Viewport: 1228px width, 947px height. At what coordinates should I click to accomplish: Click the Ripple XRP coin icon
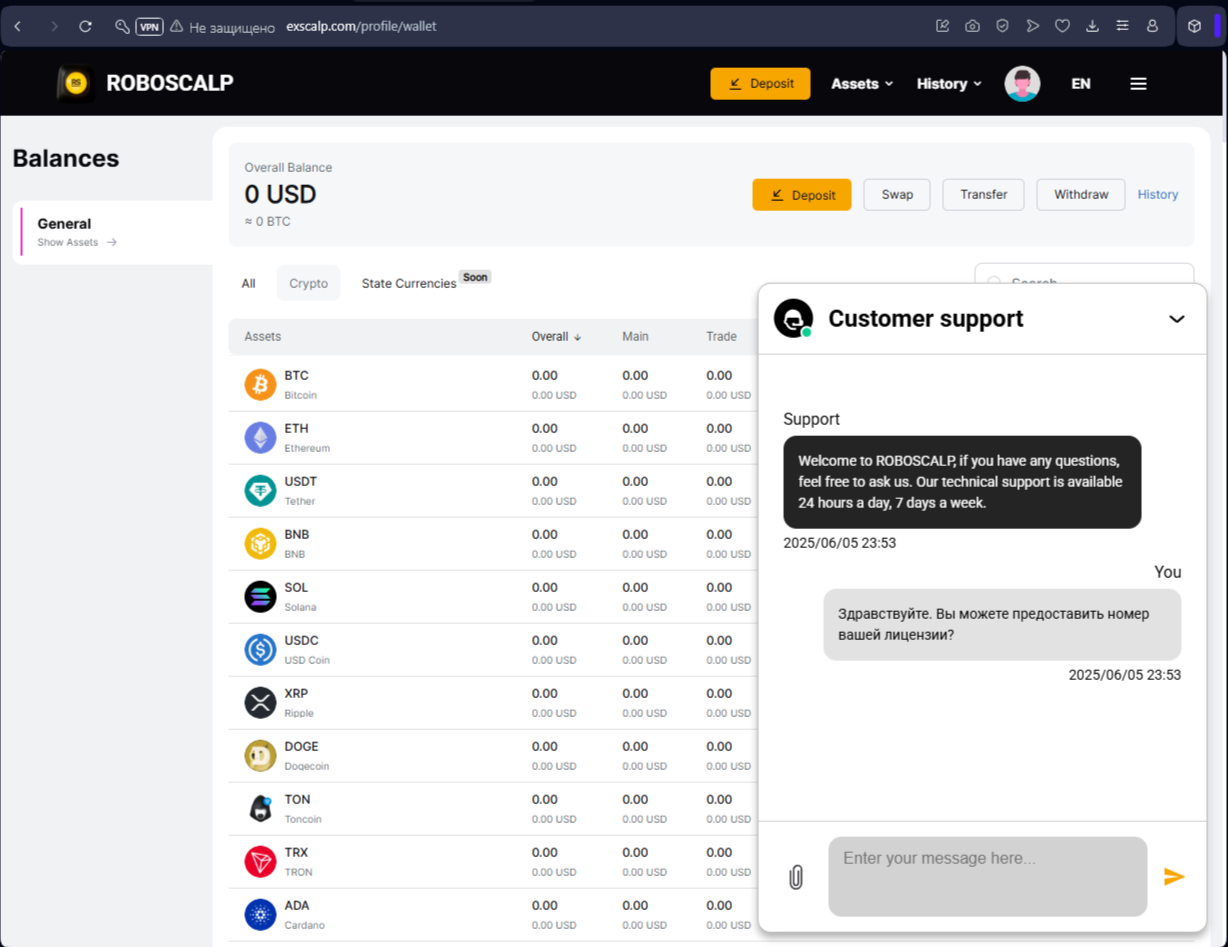tap(260, 702)
